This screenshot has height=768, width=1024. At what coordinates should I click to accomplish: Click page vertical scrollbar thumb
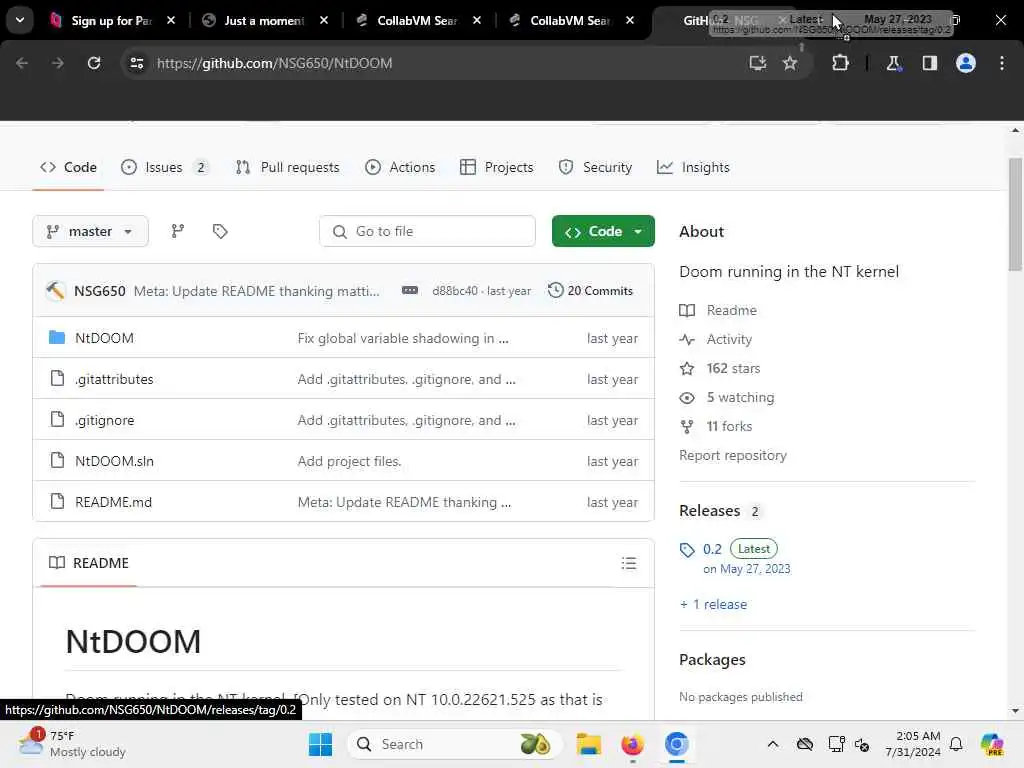1015,214
